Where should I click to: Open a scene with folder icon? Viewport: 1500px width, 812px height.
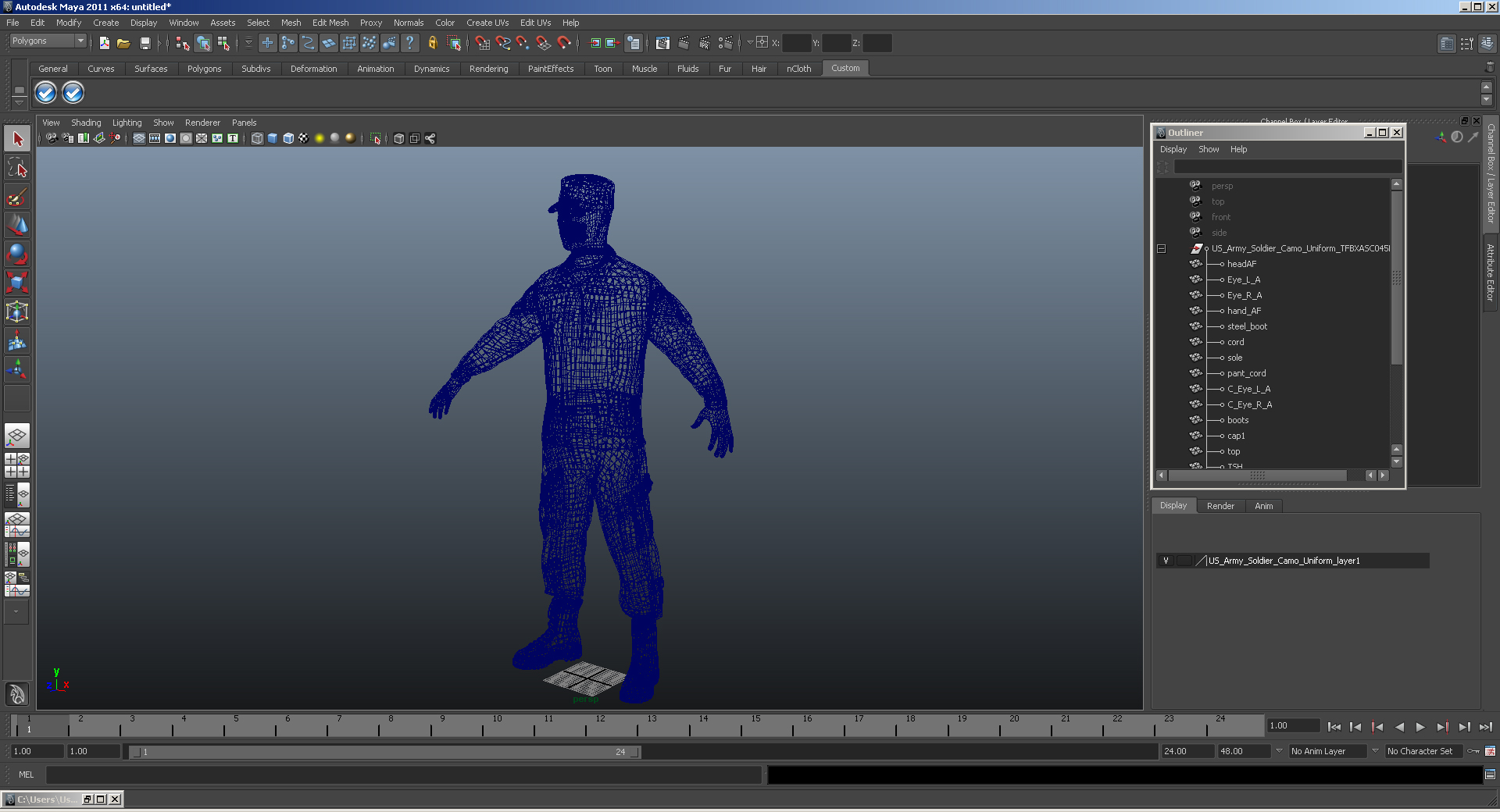(123, 43)
